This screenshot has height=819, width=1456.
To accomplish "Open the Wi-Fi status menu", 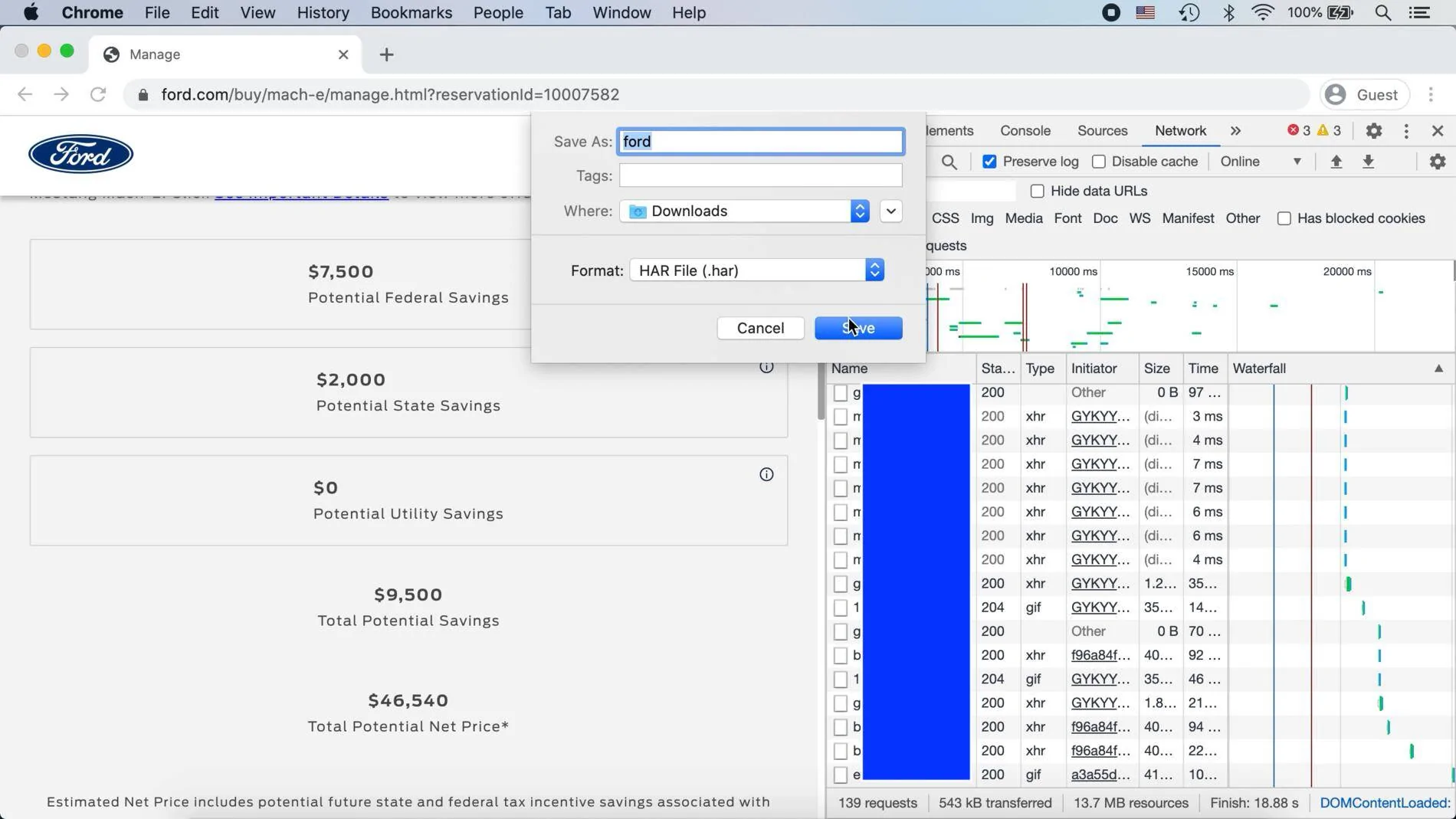I will [1263, 12].
